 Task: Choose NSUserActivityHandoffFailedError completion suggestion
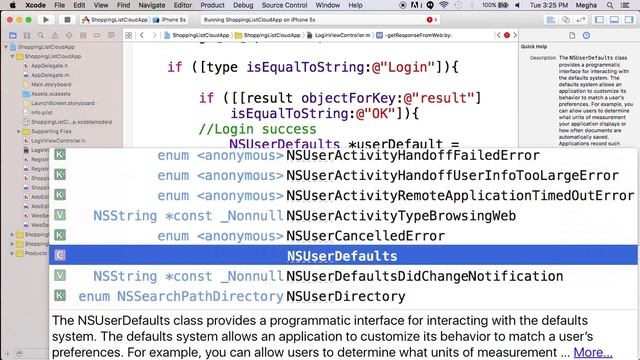click(x=343, y=155)
